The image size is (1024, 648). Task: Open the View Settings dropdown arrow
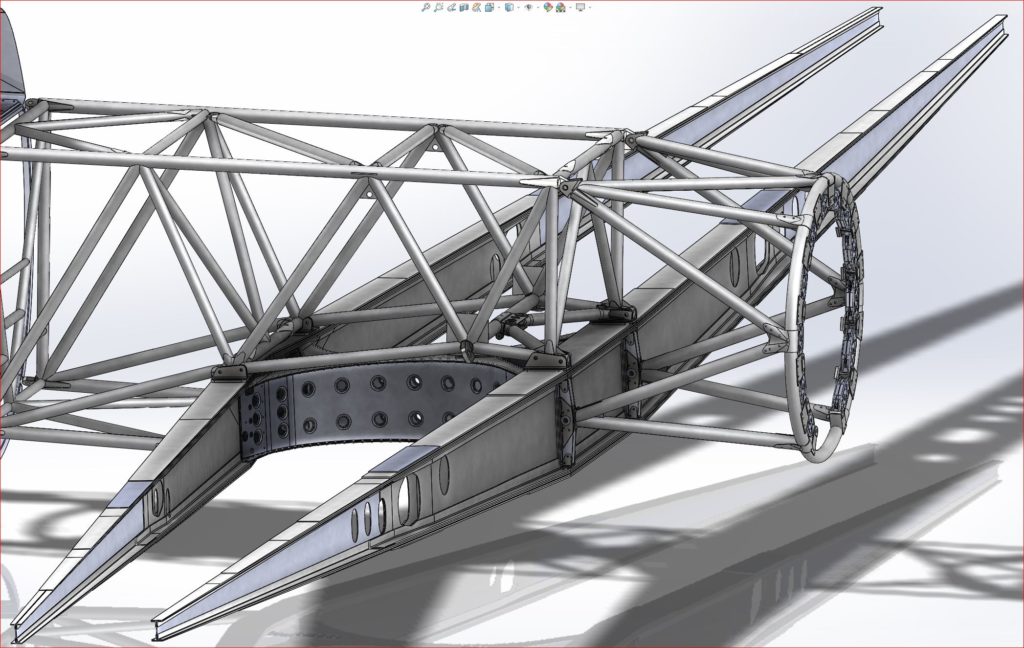590,8
